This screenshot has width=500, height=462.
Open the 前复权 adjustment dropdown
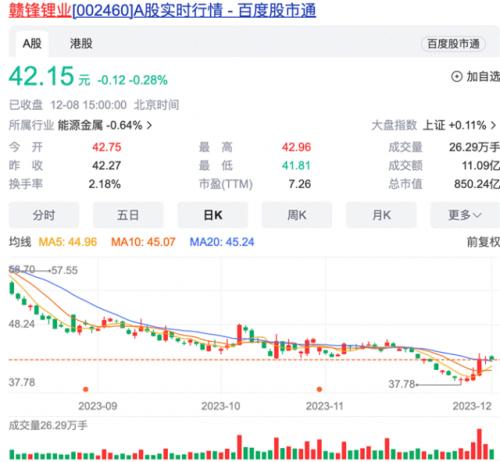483,242
